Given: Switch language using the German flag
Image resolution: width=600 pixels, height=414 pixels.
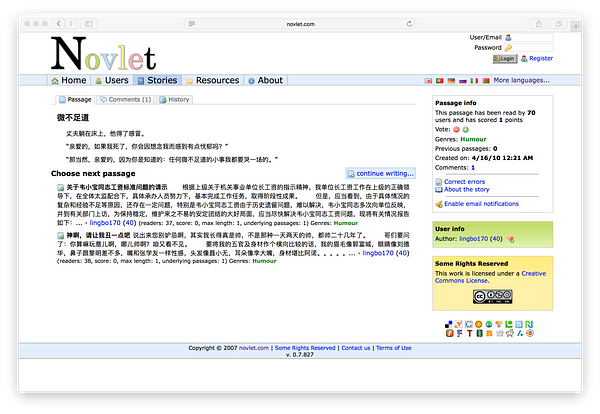Looking at the screenshot, I should [451, 81].
